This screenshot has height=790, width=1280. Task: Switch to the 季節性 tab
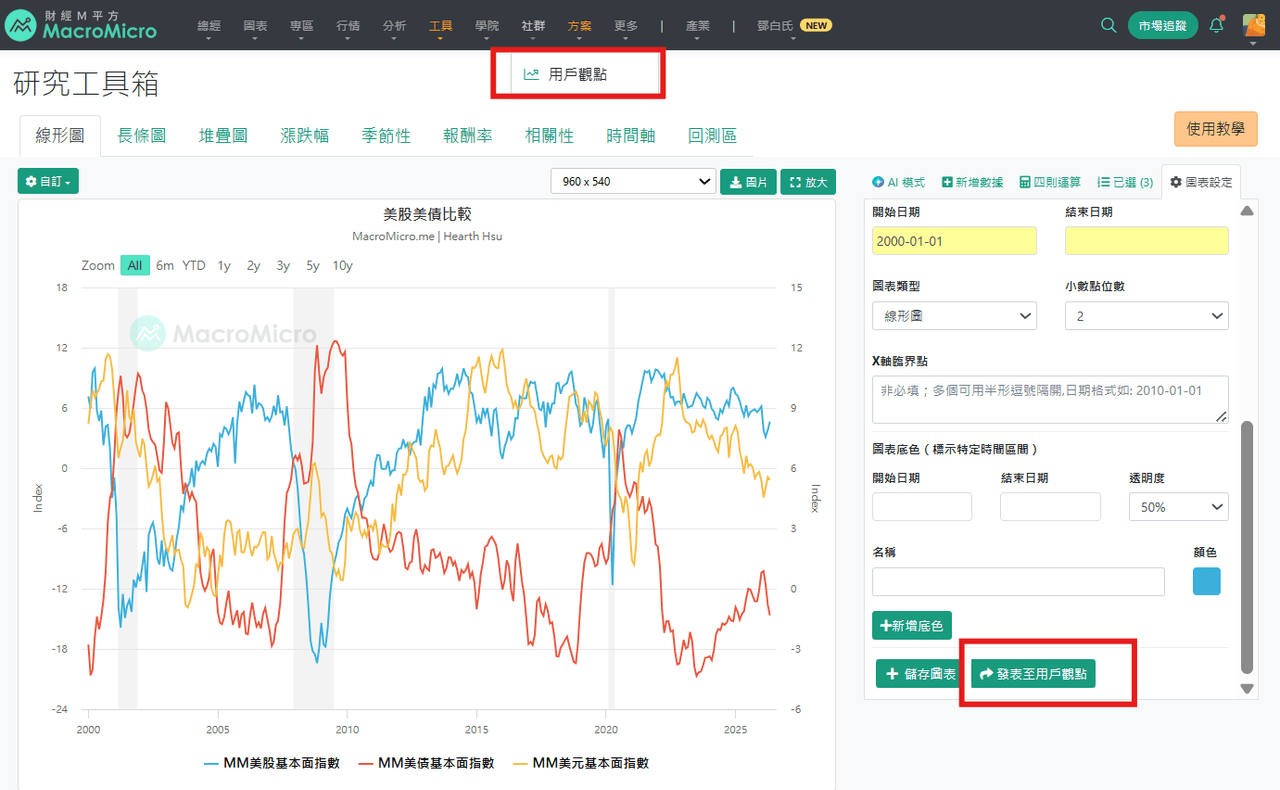pyautogui.click(x=386, y=135)
